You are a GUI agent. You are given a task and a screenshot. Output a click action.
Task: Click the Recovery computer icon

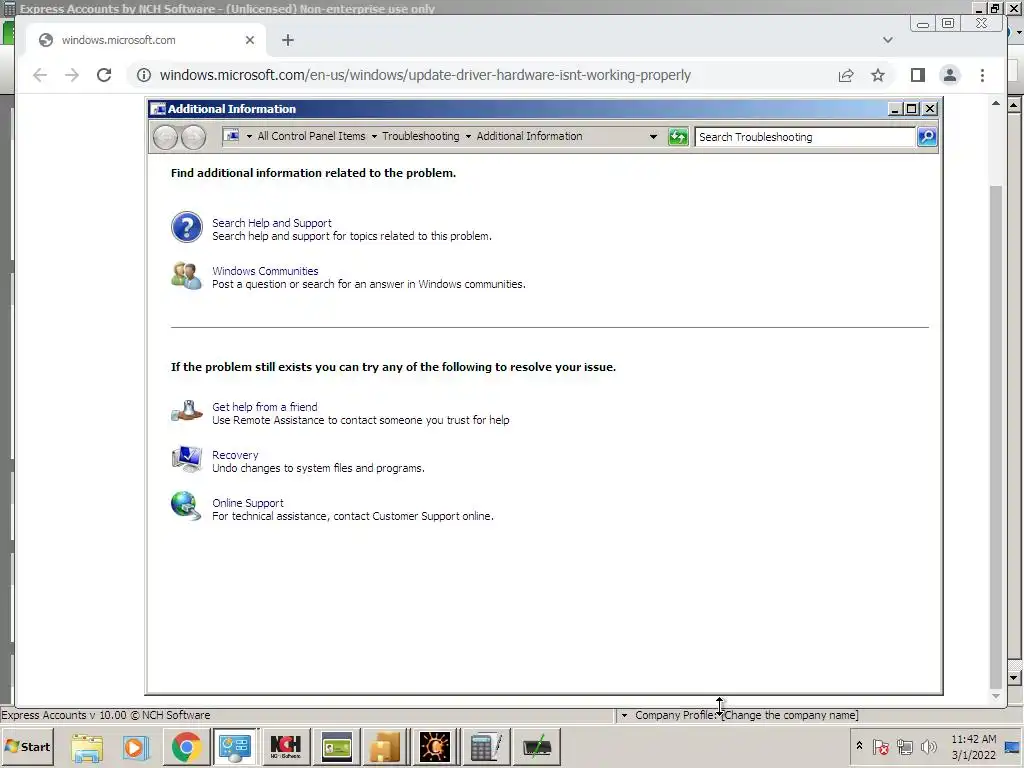pyautogui.click(x=187, y=459)
